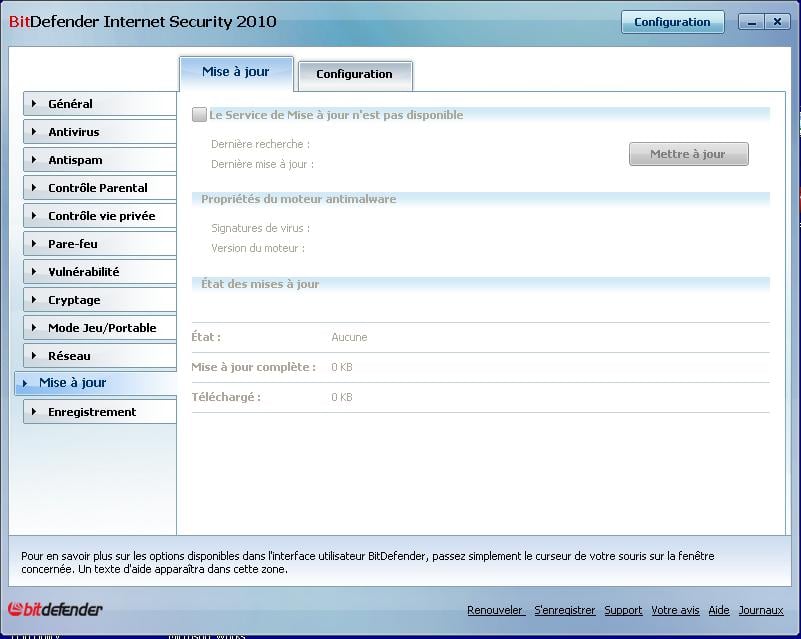Expand the Pare-feu section arrow

pyautogui.click(x=34, y=244)
